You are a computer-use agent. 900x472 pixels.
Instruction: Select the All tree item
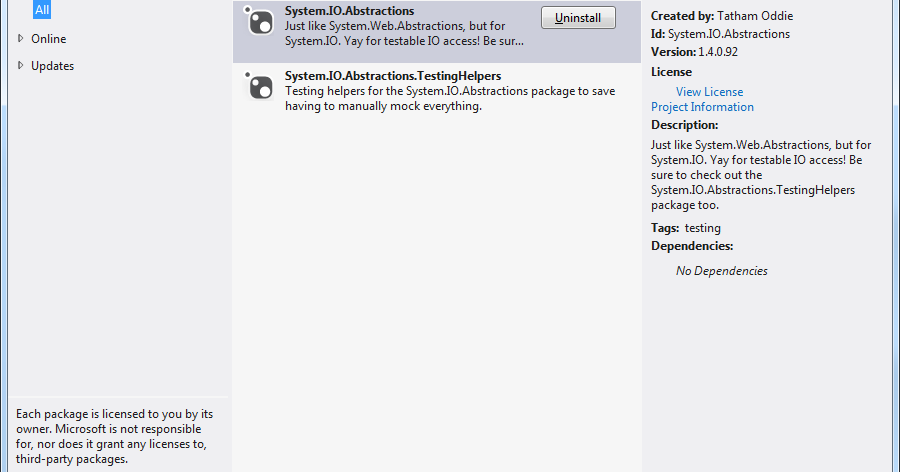point(42,10)
